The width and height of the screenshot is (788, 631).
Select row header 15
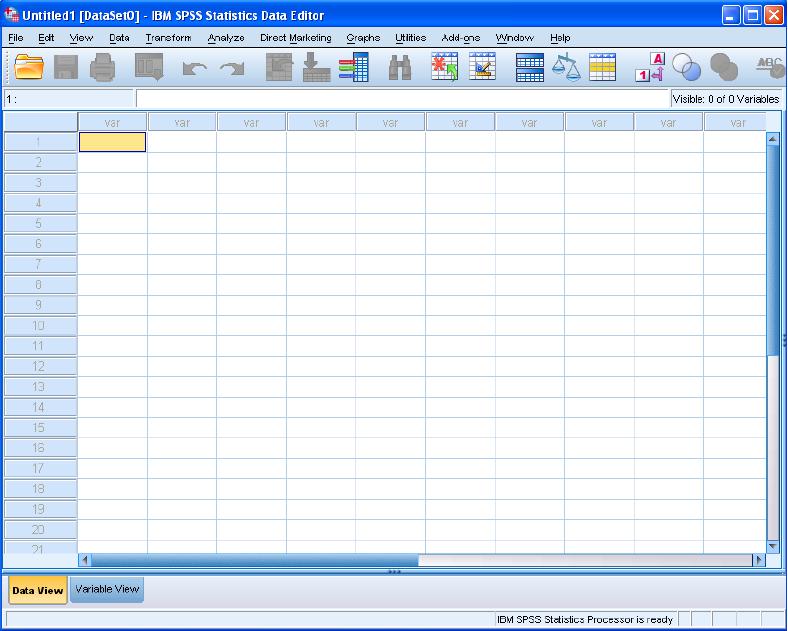tap(40, 428)
